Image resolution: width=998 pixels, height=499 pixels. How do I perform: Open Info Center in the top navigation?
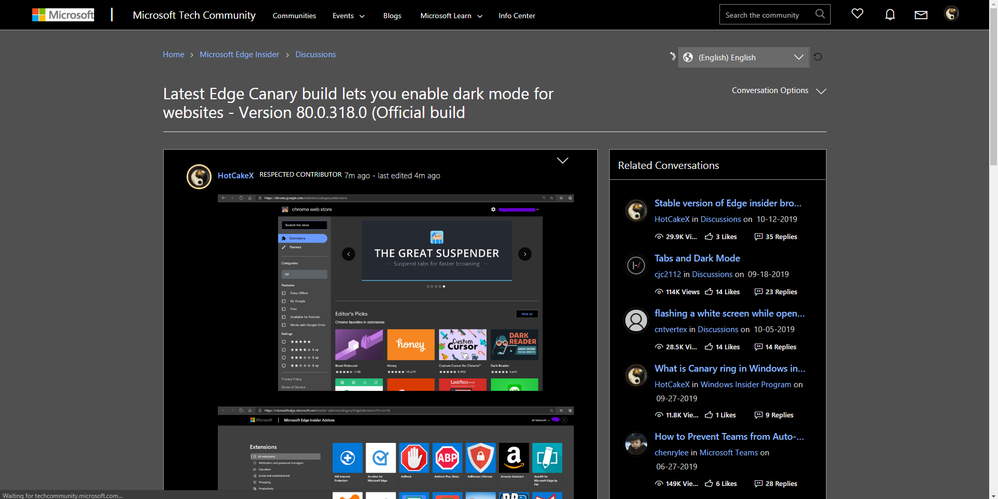(x=517, y=15)
